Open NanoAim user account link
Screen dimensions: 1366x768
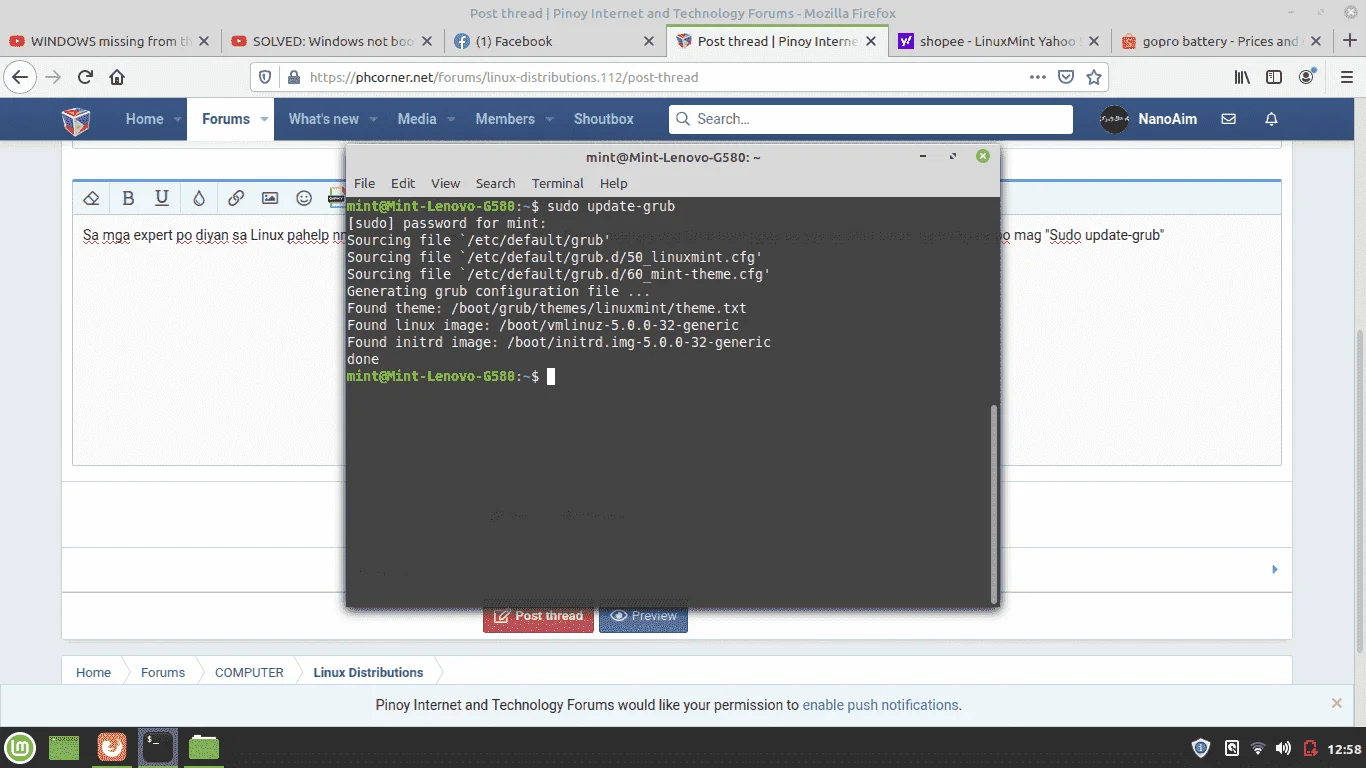pos(1148,119)
